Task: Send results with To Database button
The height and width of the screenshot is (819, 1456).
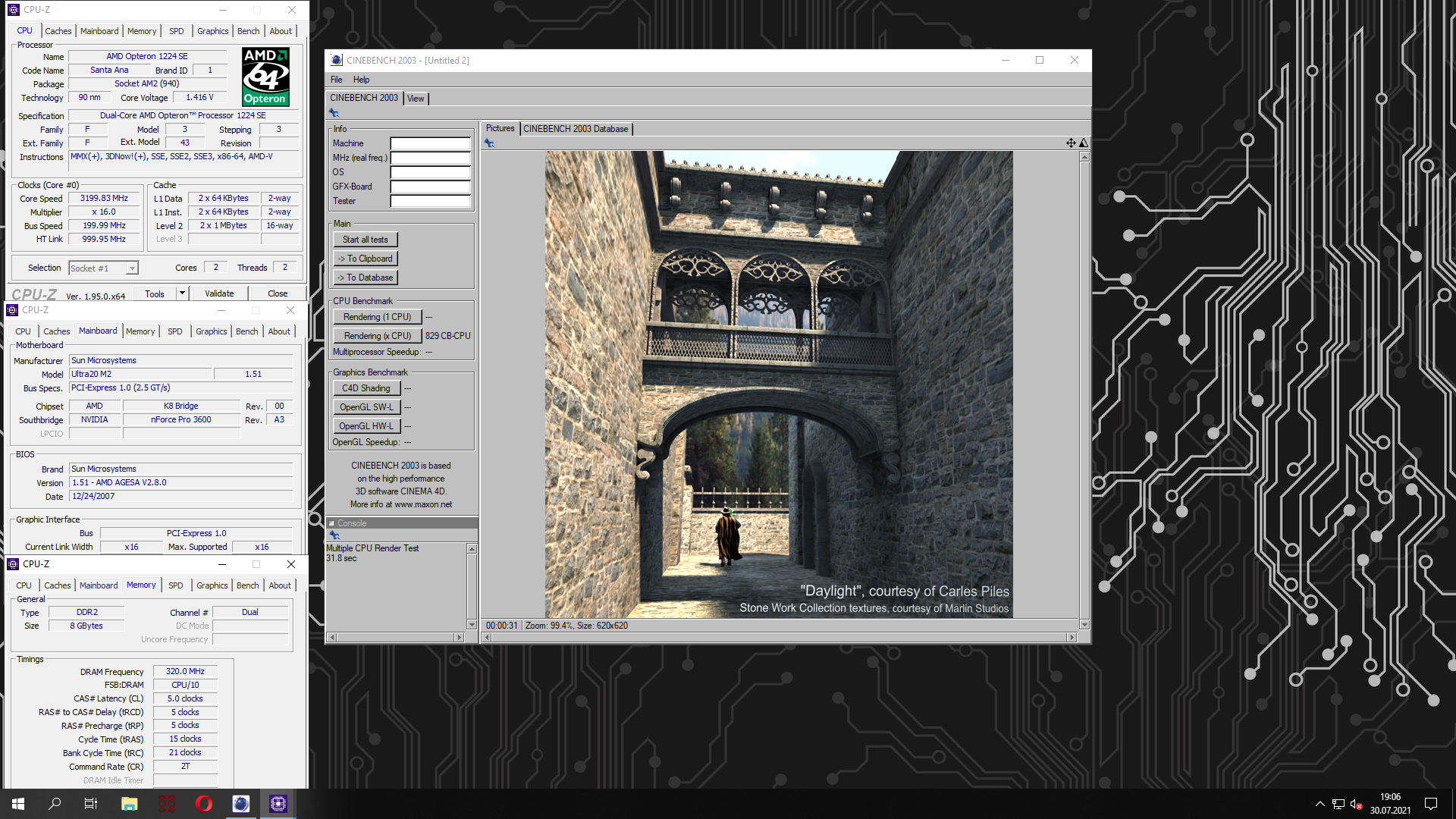Action: 365,278
